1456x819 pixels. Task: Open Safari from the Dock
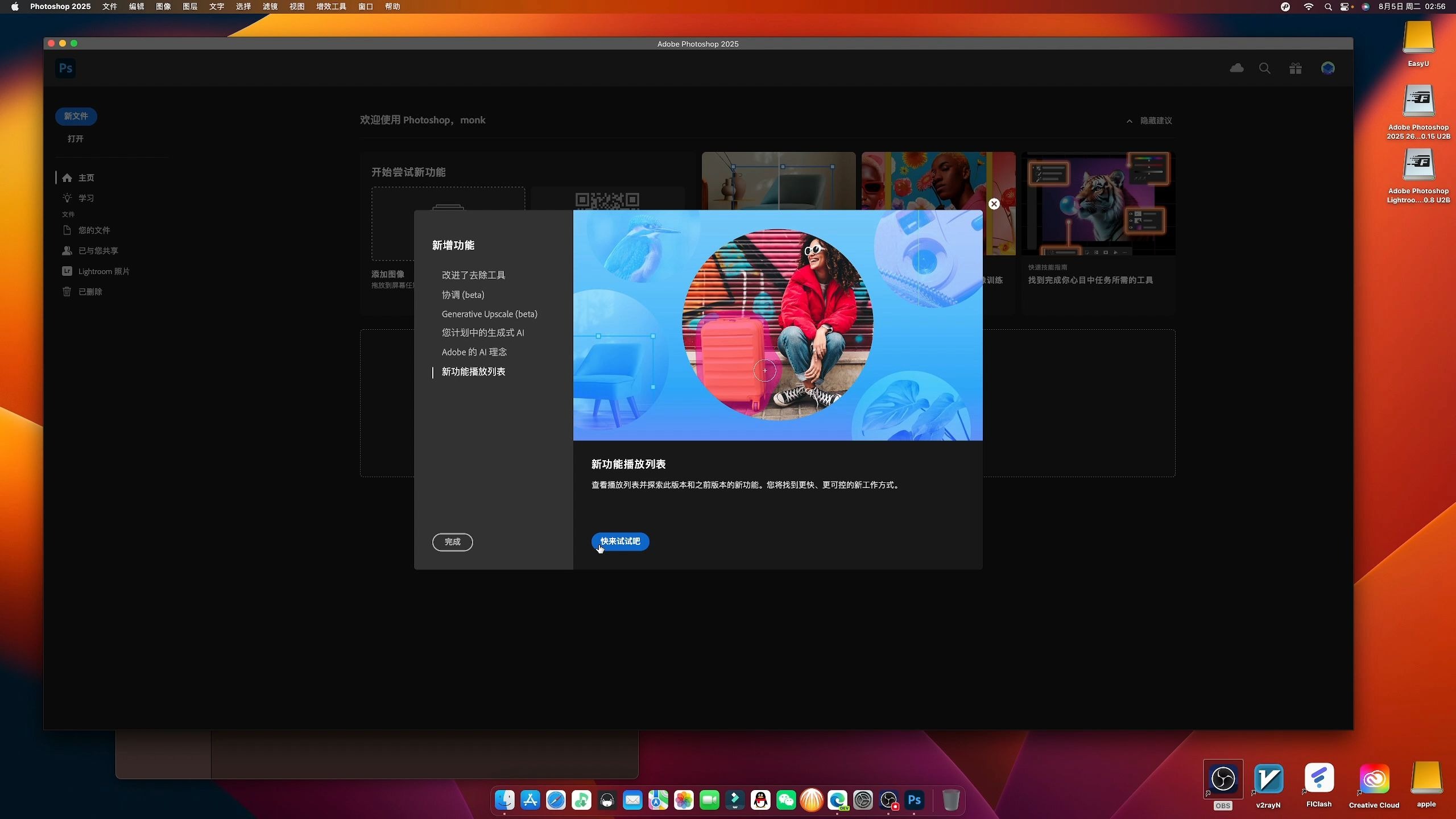(556, 800)
